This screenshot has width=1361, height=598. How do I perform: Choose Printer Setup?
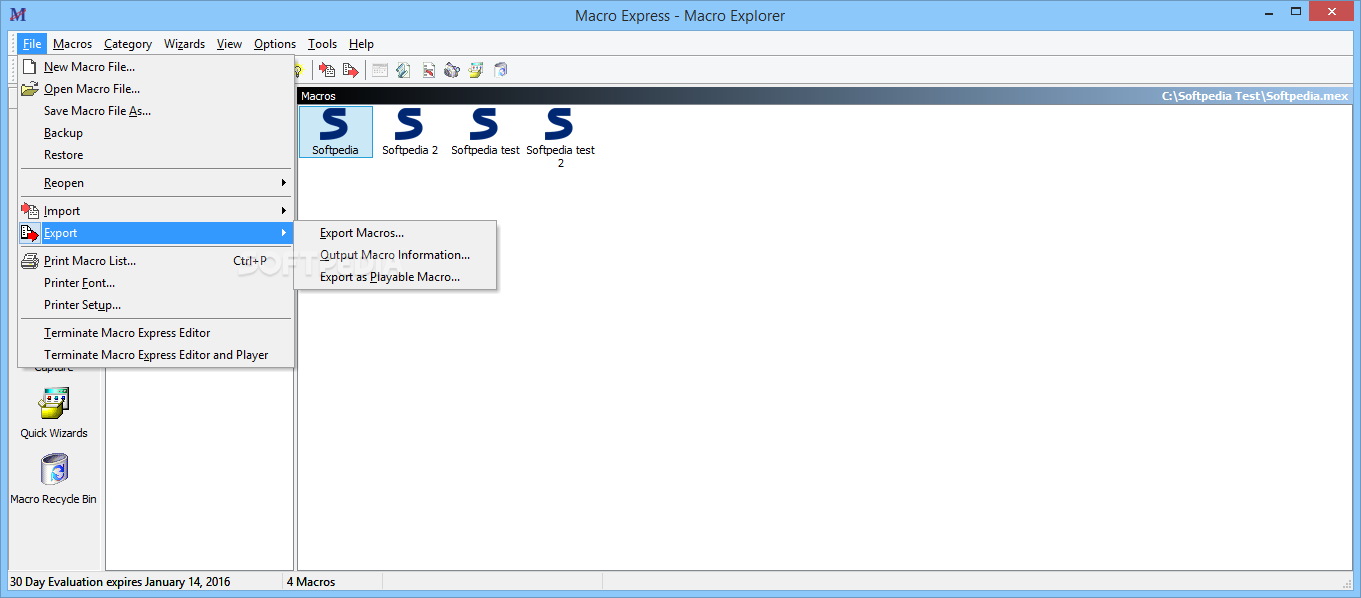[155, 305]
